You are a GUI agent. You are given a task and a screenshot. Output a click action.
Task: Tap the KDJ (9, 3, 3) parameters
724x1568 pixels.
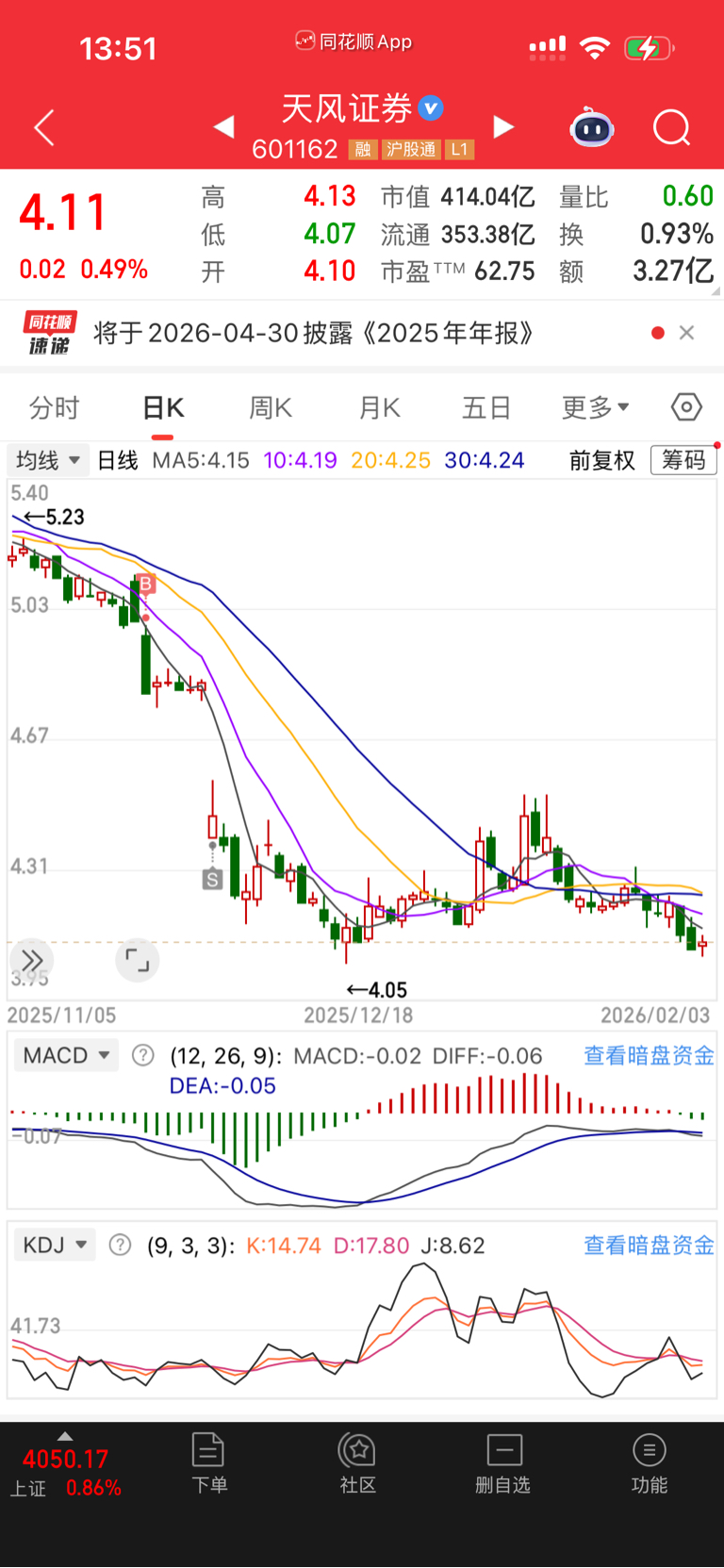point(191,1246)
